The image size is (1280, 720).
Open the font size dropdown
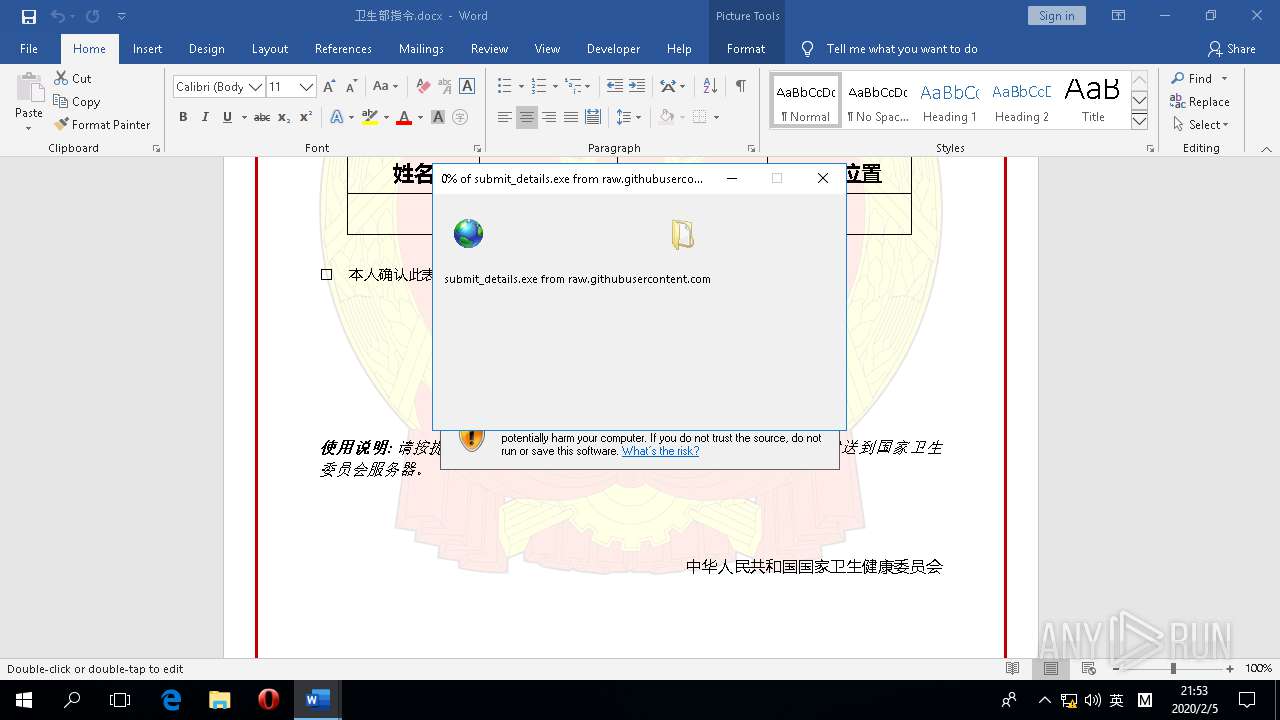(307, 87)
